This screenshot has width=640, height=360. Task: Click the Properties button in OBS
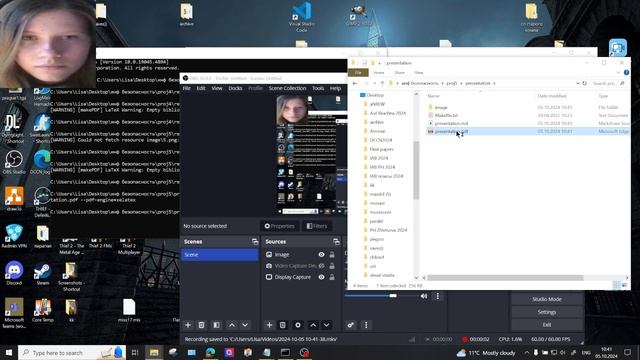(280, 226)
